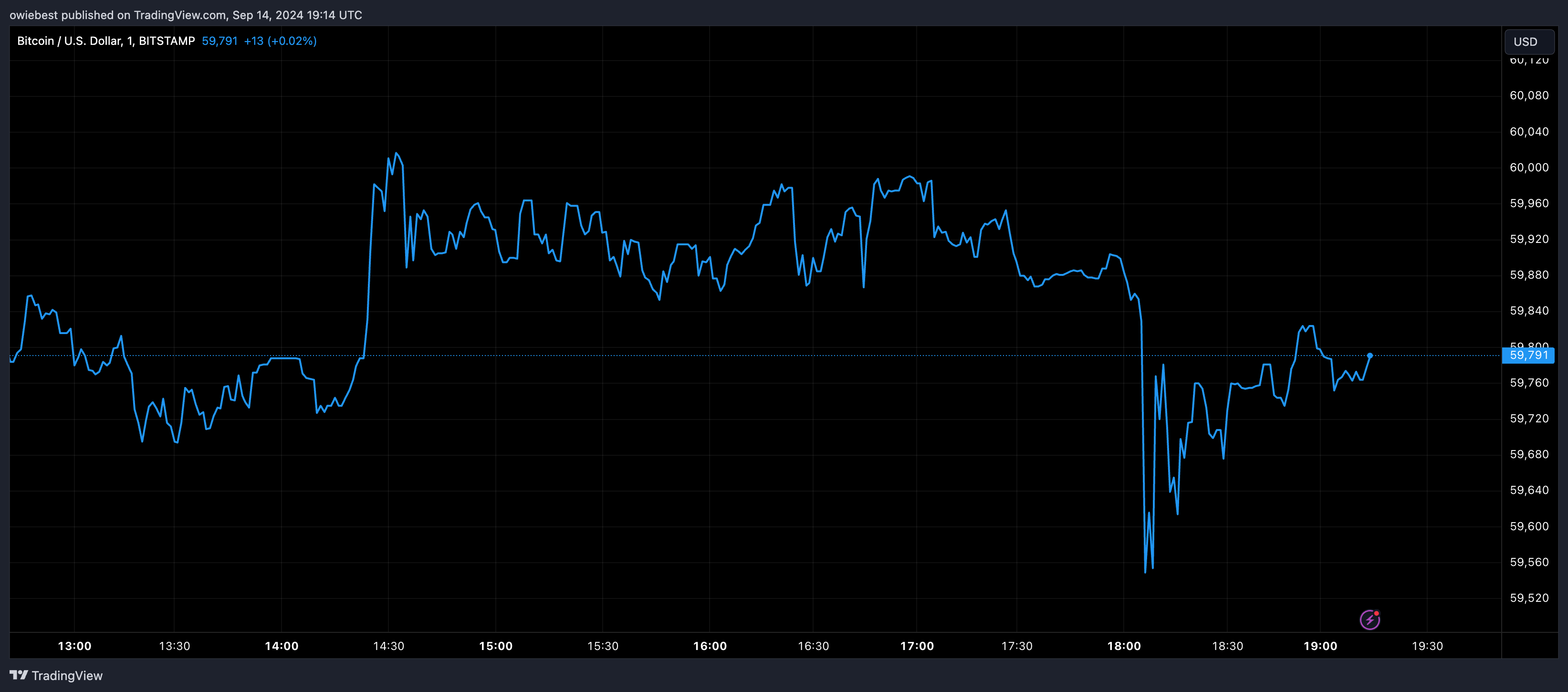Viewport: 1568px width, 692px height.
Task: Click the current price label 59,791
Action: pyautogui.click(x=1528, y=355)
